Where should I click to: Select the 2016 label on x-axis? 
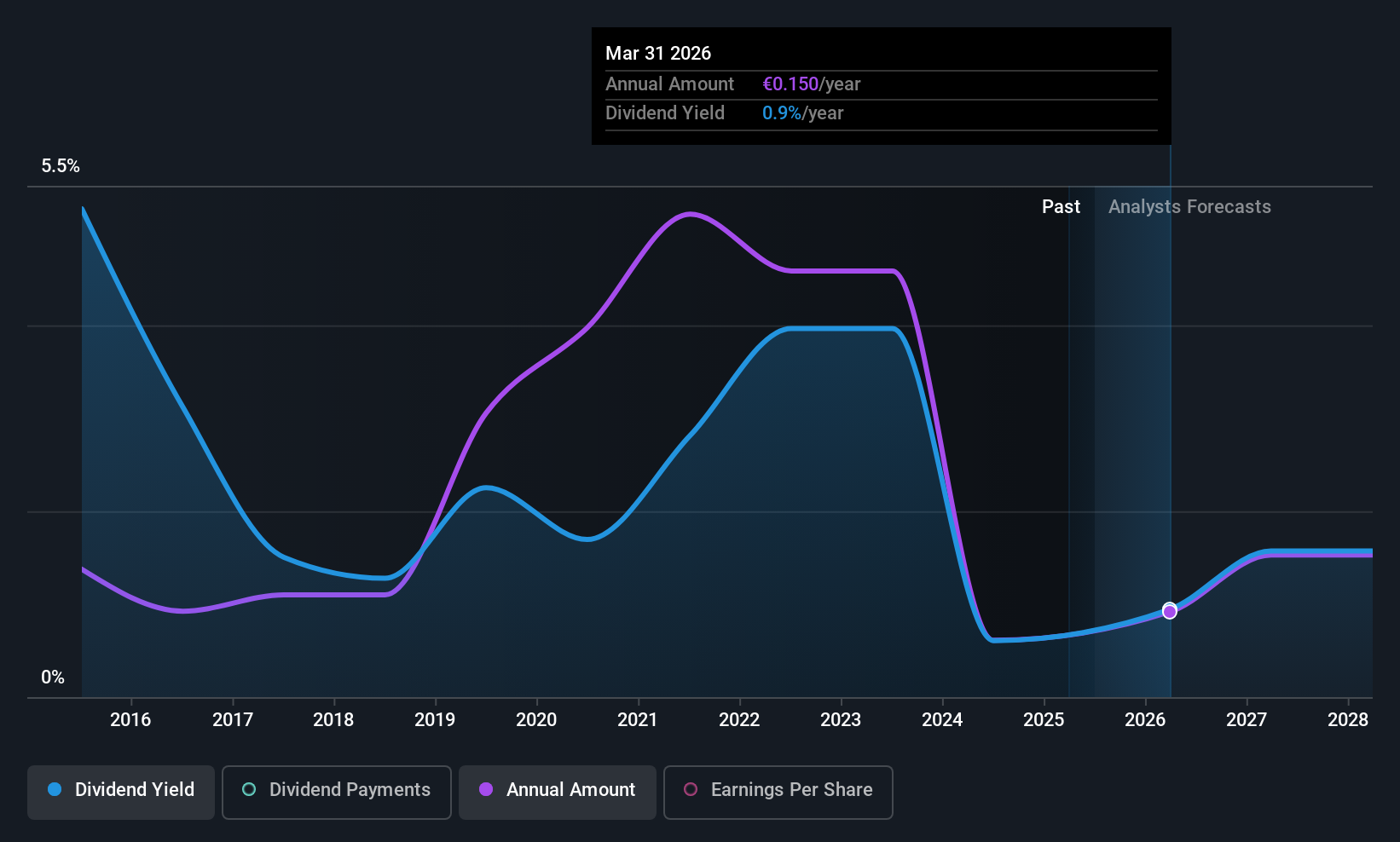pos(130,720)
